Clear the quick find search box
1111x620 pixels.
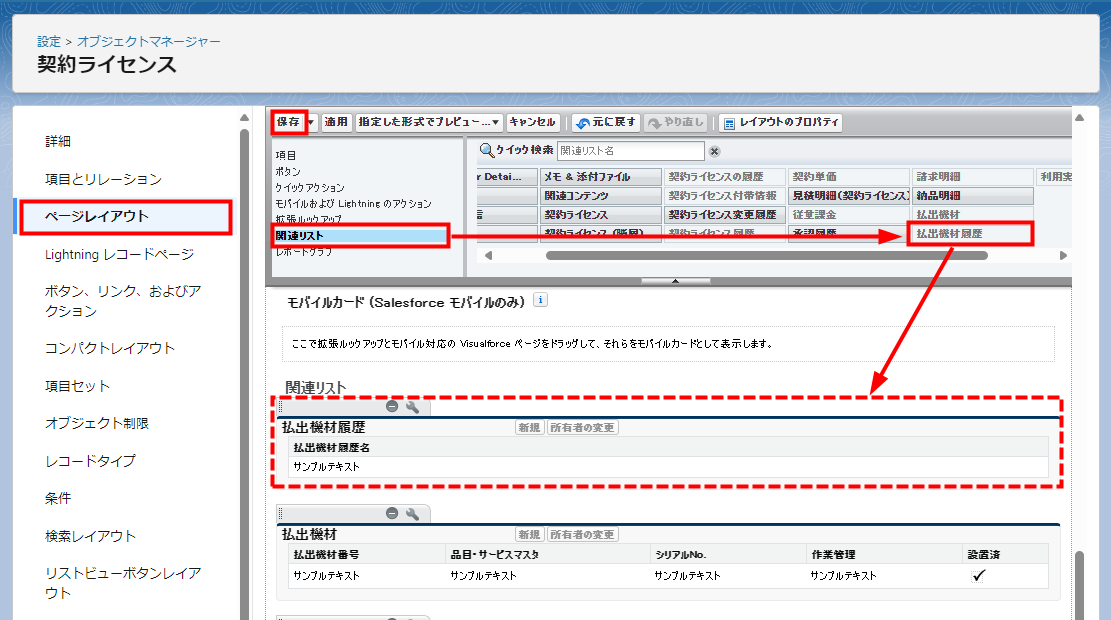click(714, 151)
